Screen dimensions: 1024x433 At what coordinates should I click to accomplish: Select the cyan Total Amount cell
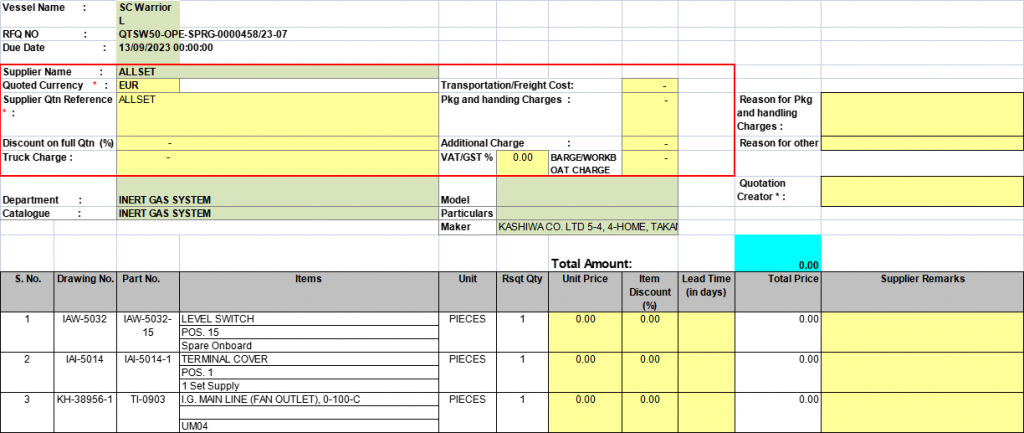tap(777, 252)
